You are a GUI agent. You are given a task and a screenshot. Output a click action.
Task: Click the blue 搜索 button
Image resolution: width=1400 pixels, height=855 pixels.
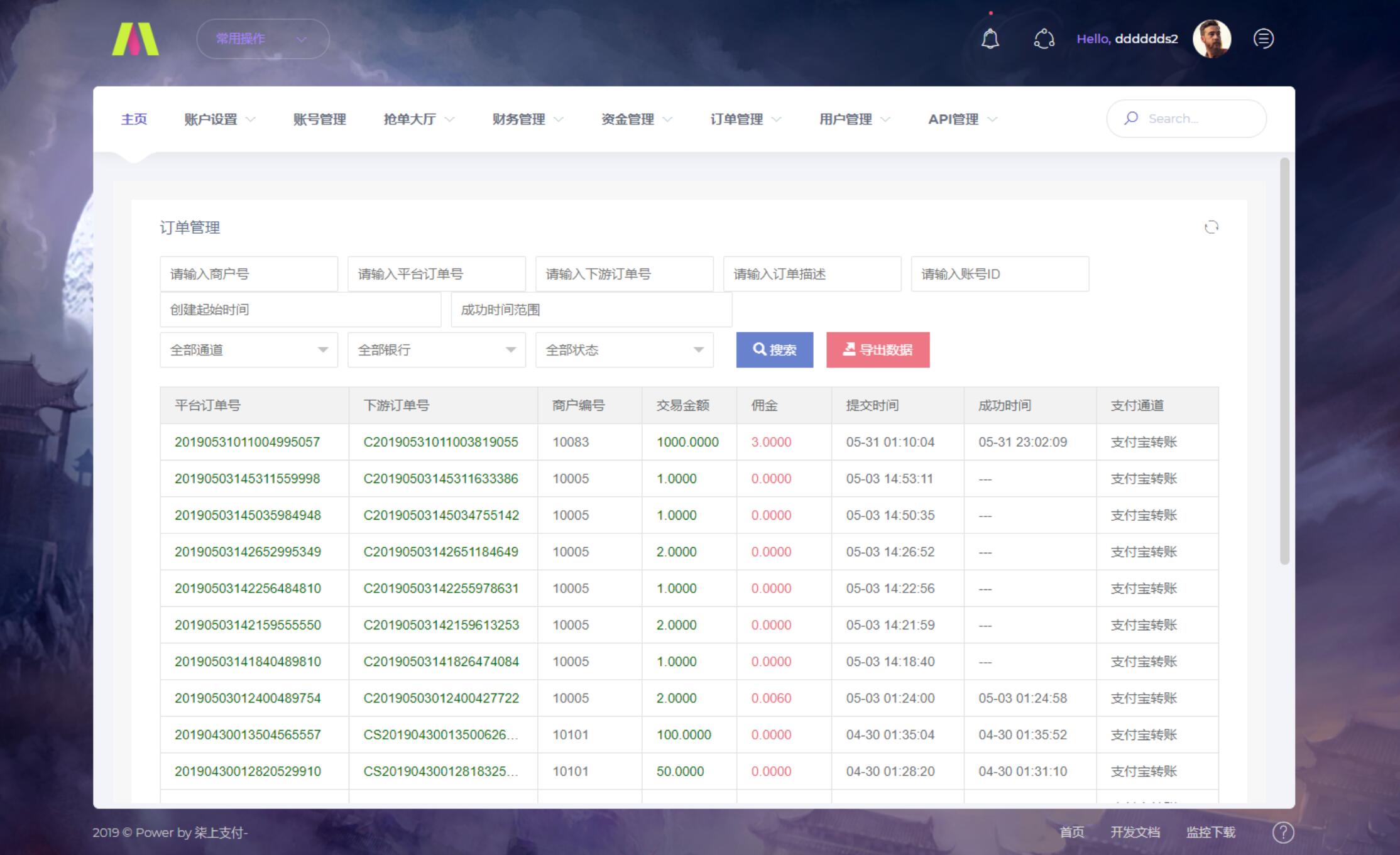coord(774,350)
